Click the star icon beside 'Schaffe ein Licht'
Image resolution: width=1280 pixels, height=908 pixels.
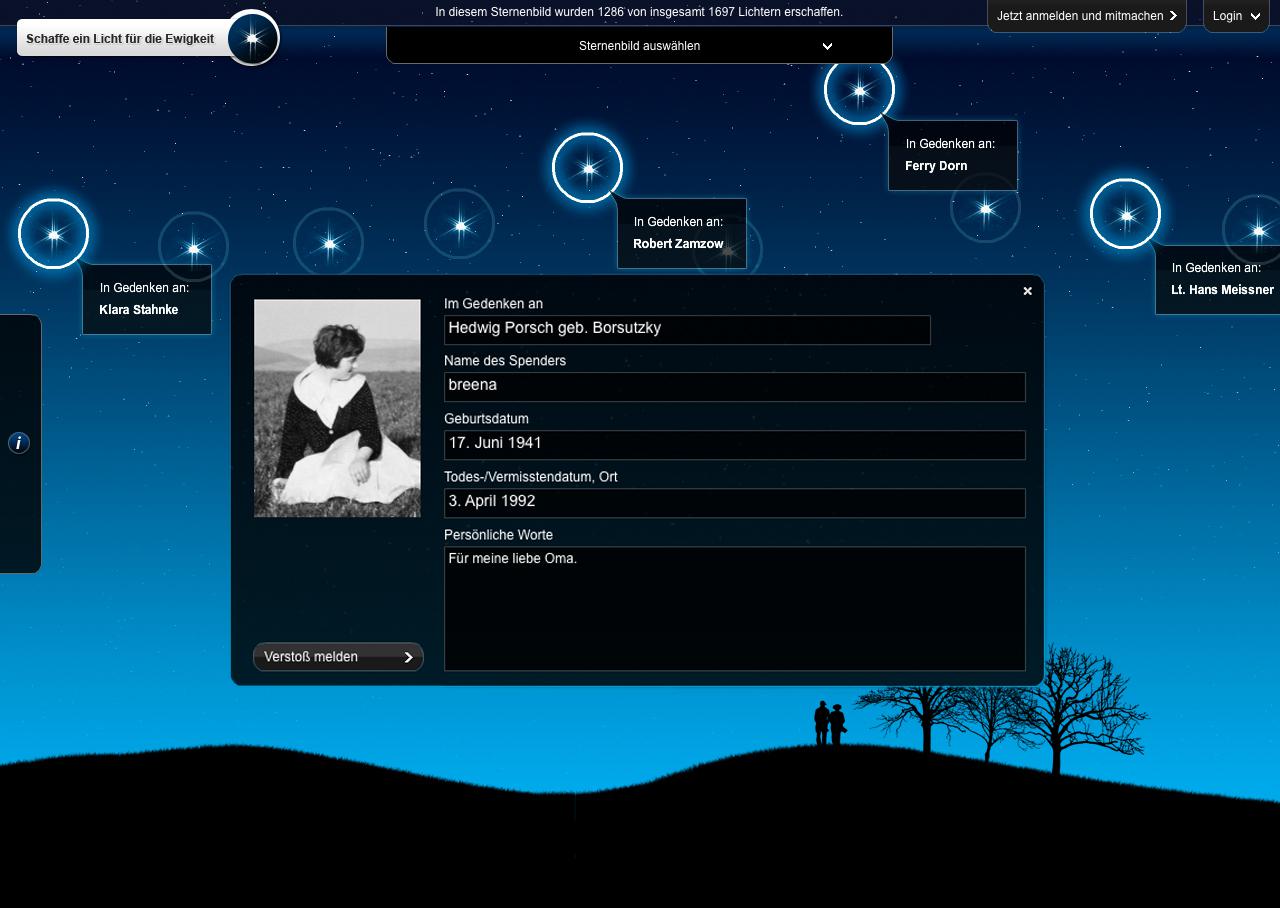pos(252,38)
